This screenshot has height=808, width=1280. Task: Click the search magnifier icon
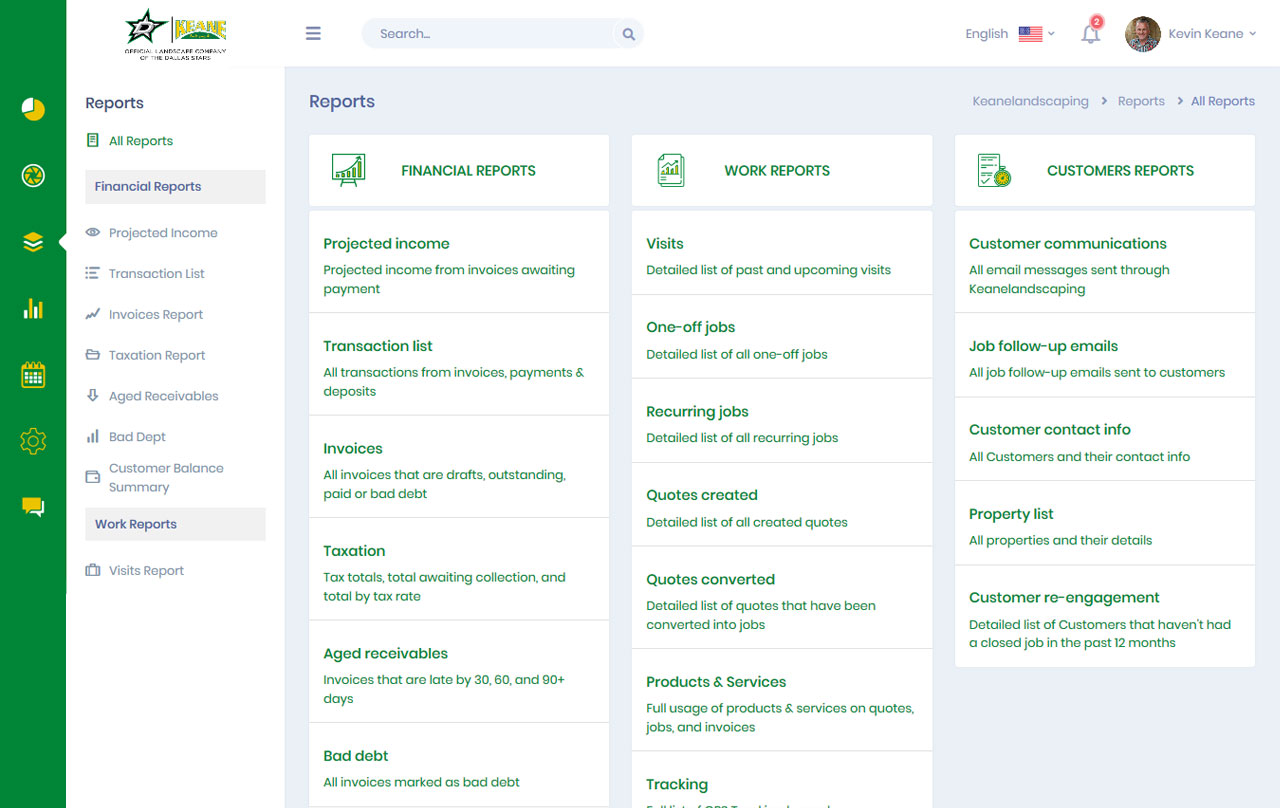click(x=628, y=33)
